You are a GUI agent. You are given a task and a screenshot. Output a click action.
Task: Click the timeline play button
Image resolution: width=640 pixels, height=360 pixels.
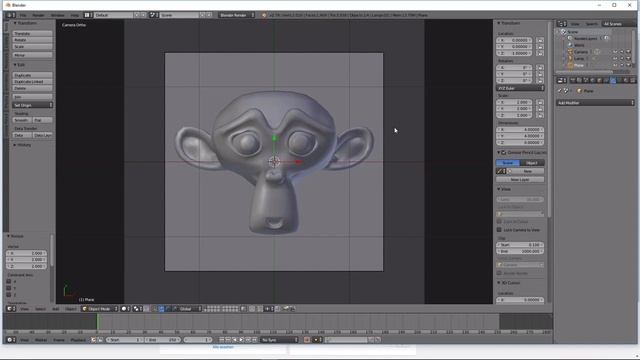pos(241,340)
